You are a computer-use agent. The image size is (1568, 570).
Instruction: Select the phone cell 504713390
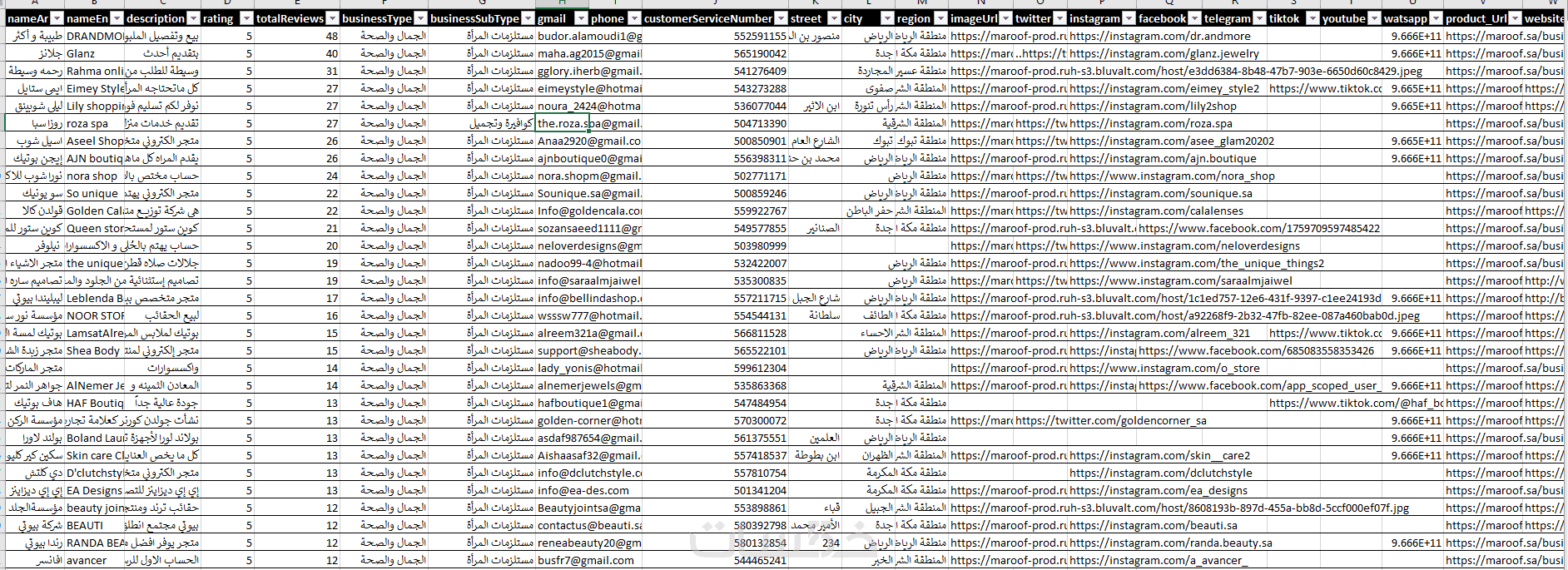(x=716, y=123)
